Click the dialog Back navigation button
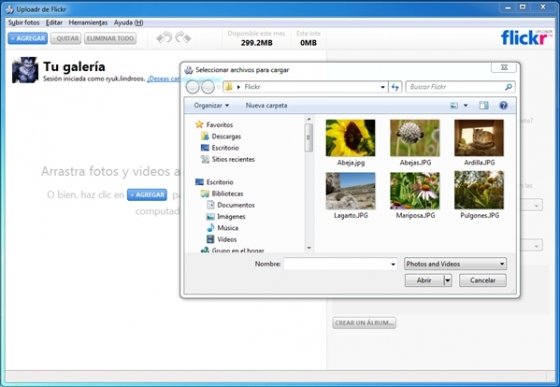The width and height of the screenshot is (560, 387). [x=192, y=87]
